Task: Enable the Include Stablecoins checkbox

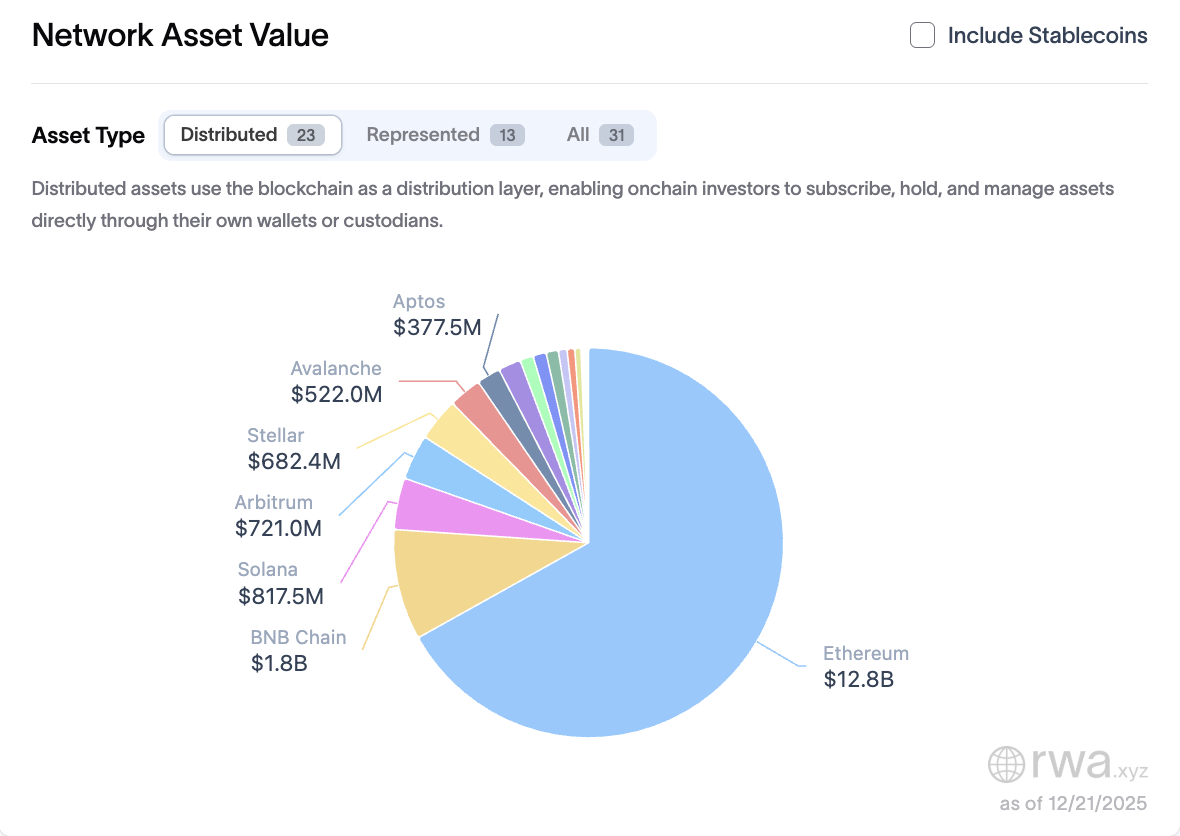Action: [922, 36]
